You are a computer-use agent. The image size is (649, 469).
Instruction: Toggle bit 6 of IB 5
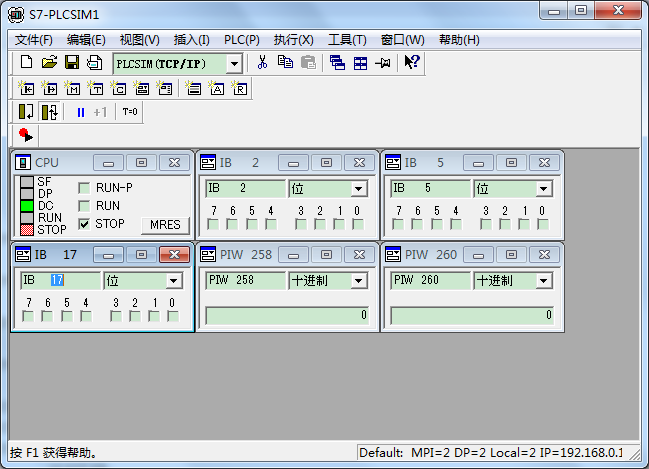click(x=417, y=225)
